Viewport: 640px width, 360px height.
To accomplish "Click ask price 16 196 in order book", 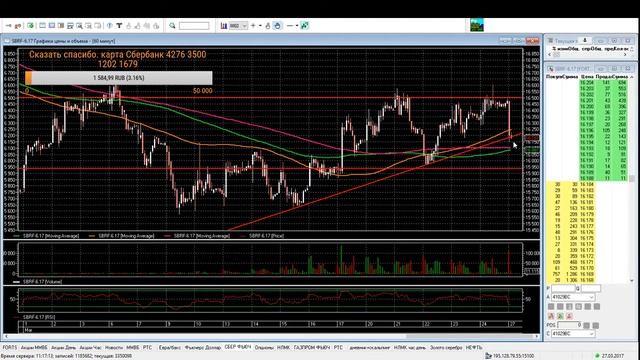I will tap(587, 131).
